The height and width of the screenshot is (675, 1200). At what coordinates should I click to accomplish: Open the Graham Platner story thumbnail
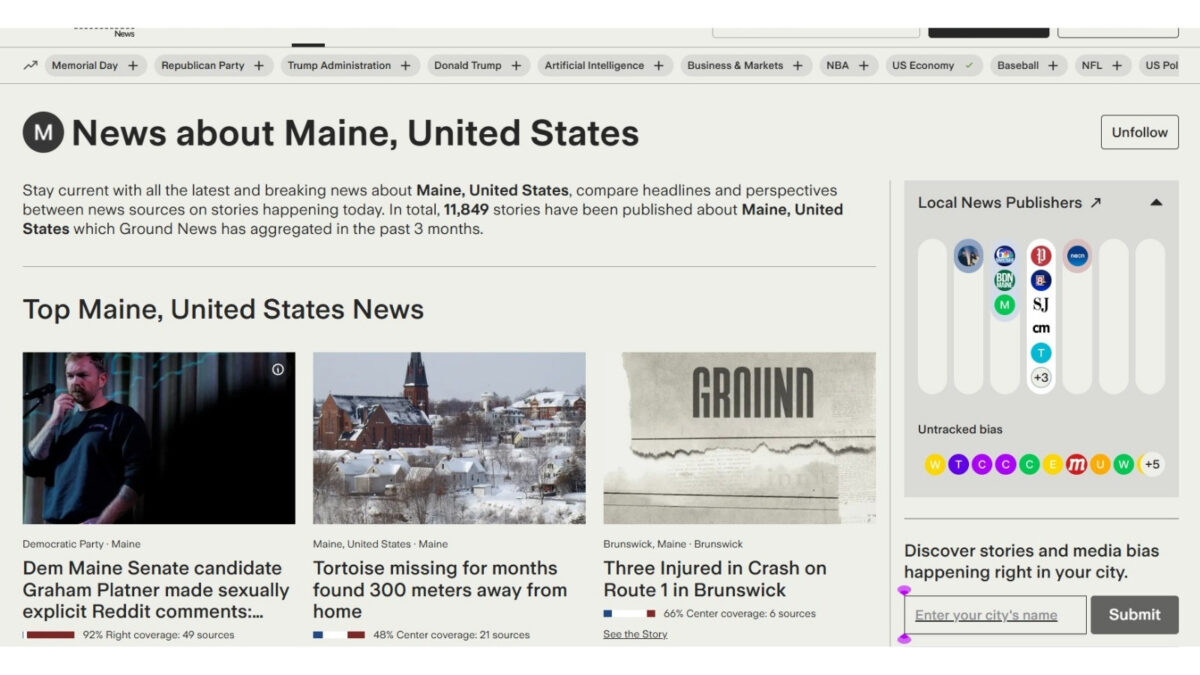click(159, 438)
